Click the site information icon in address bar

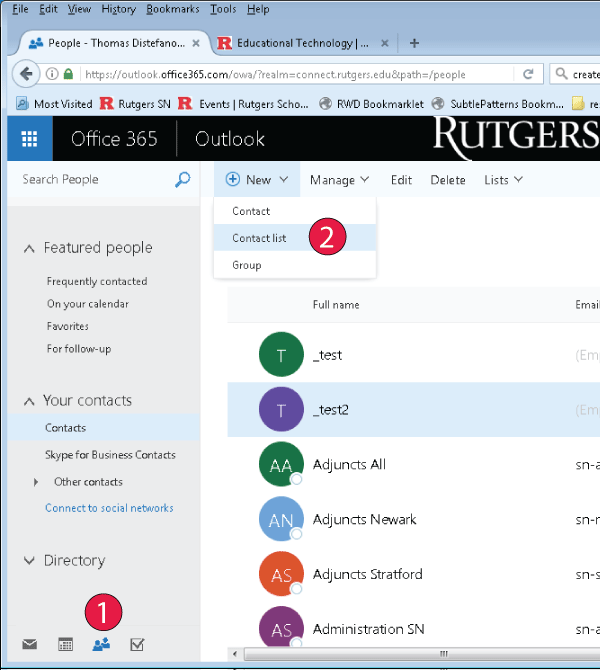click(52, 74)
